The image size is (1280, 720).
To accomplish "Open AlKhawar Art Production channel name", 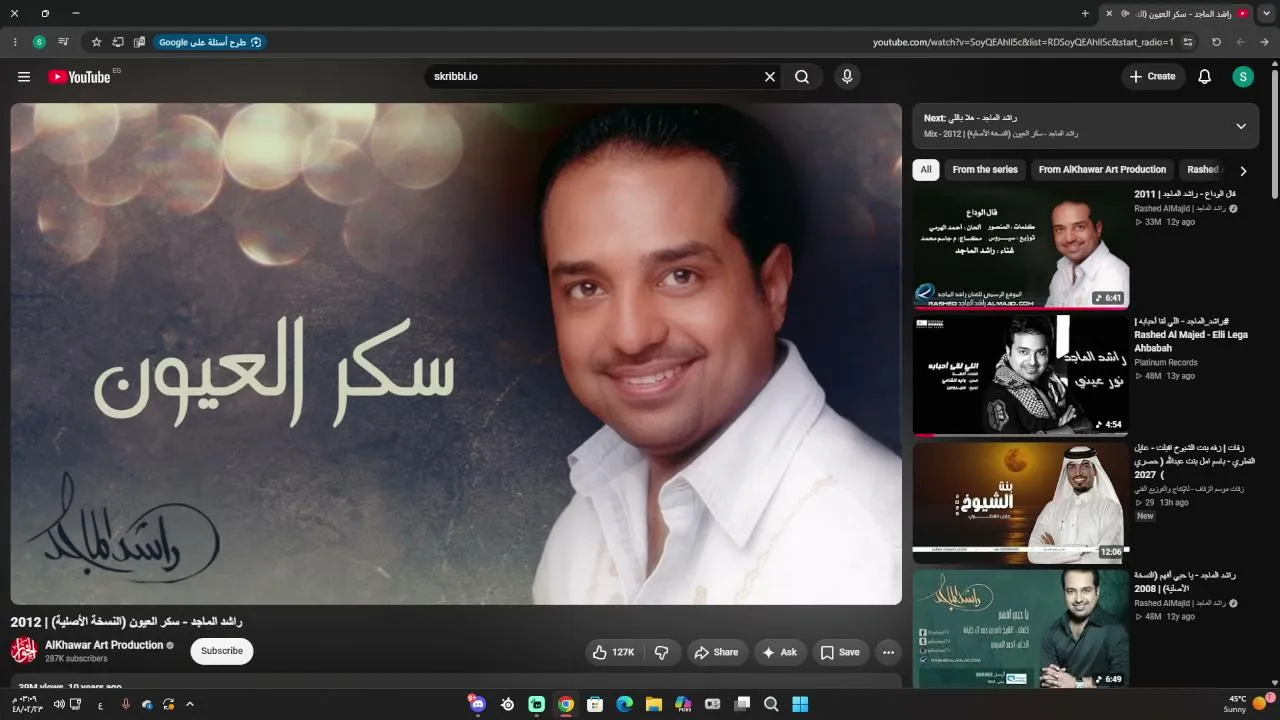I will coord(104,645).
